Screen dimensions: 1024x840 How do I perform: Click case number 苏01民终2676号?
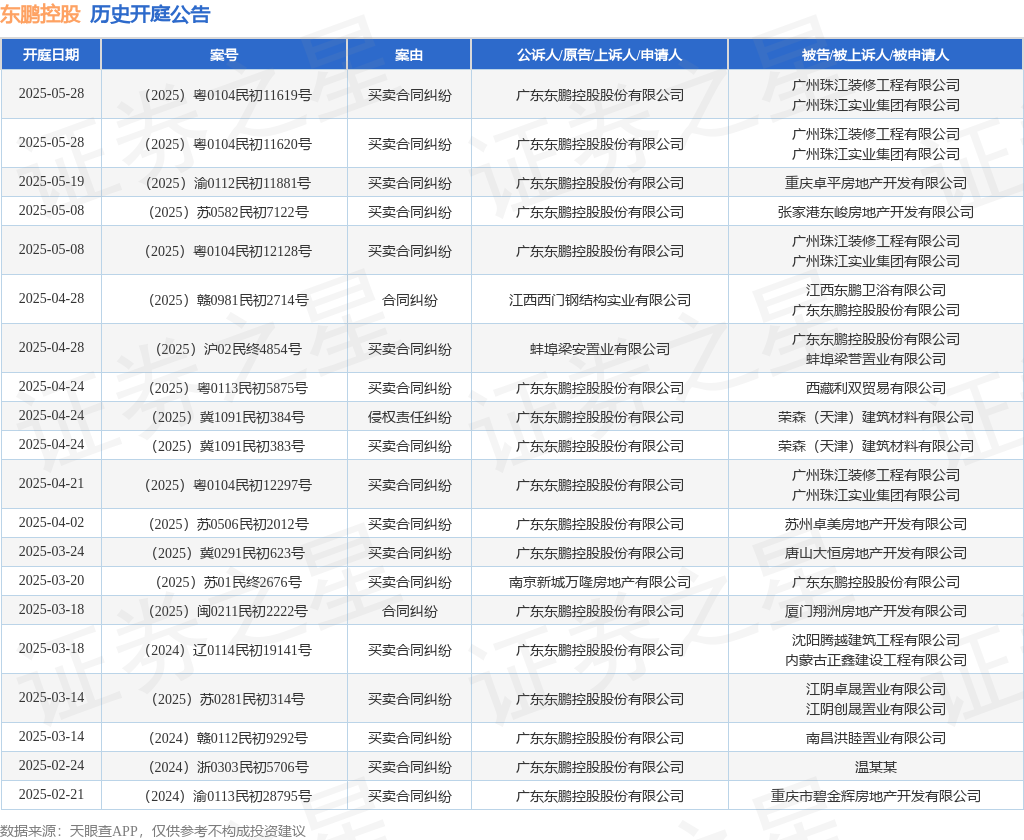coord(252,583)
